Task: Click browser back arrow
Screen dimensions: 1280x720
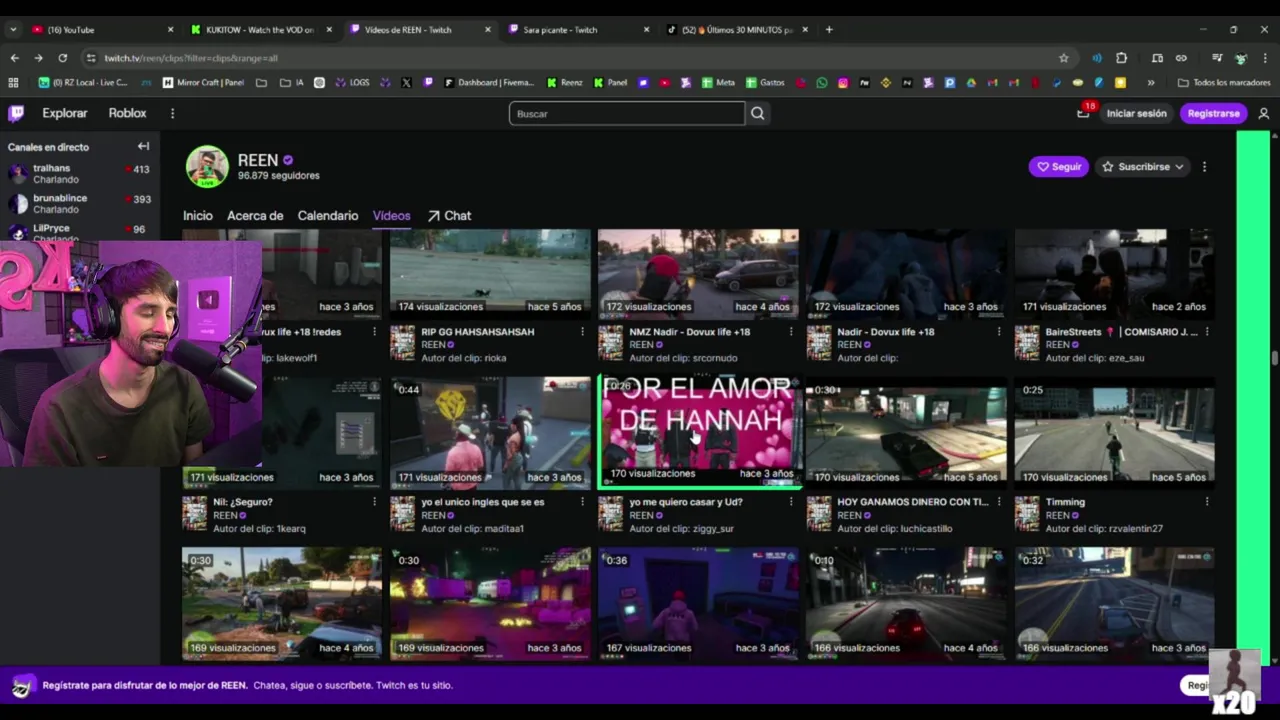Action: pyautogui.click(x=14, y=58)
